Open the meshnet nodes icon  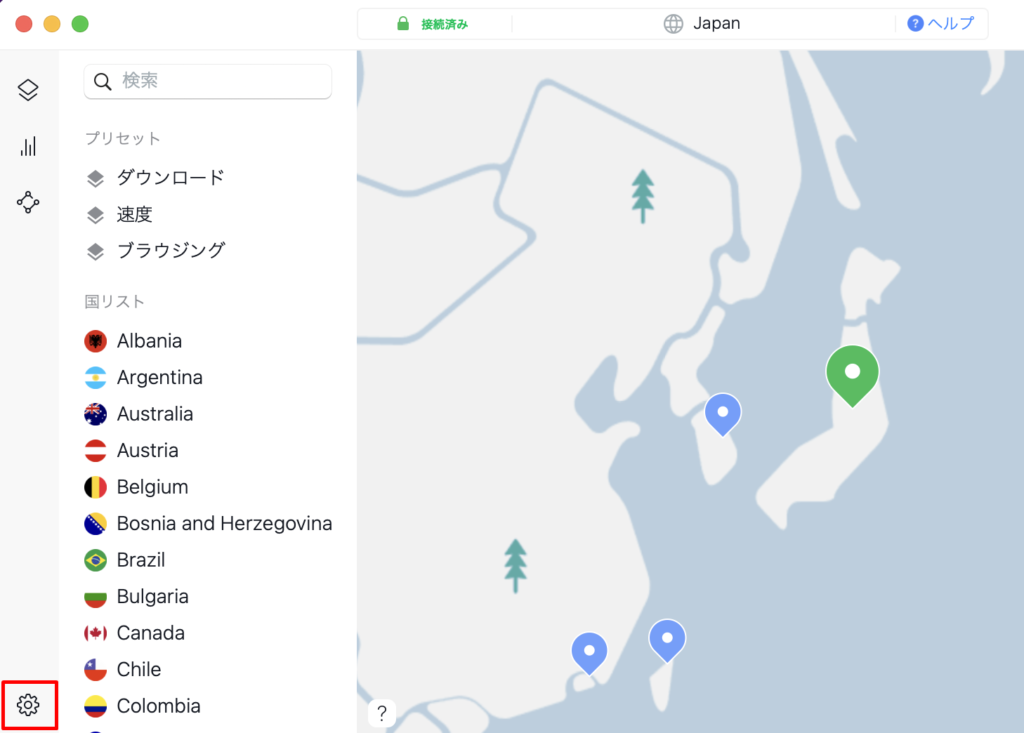pyautogui.click(x=28, y=203)
